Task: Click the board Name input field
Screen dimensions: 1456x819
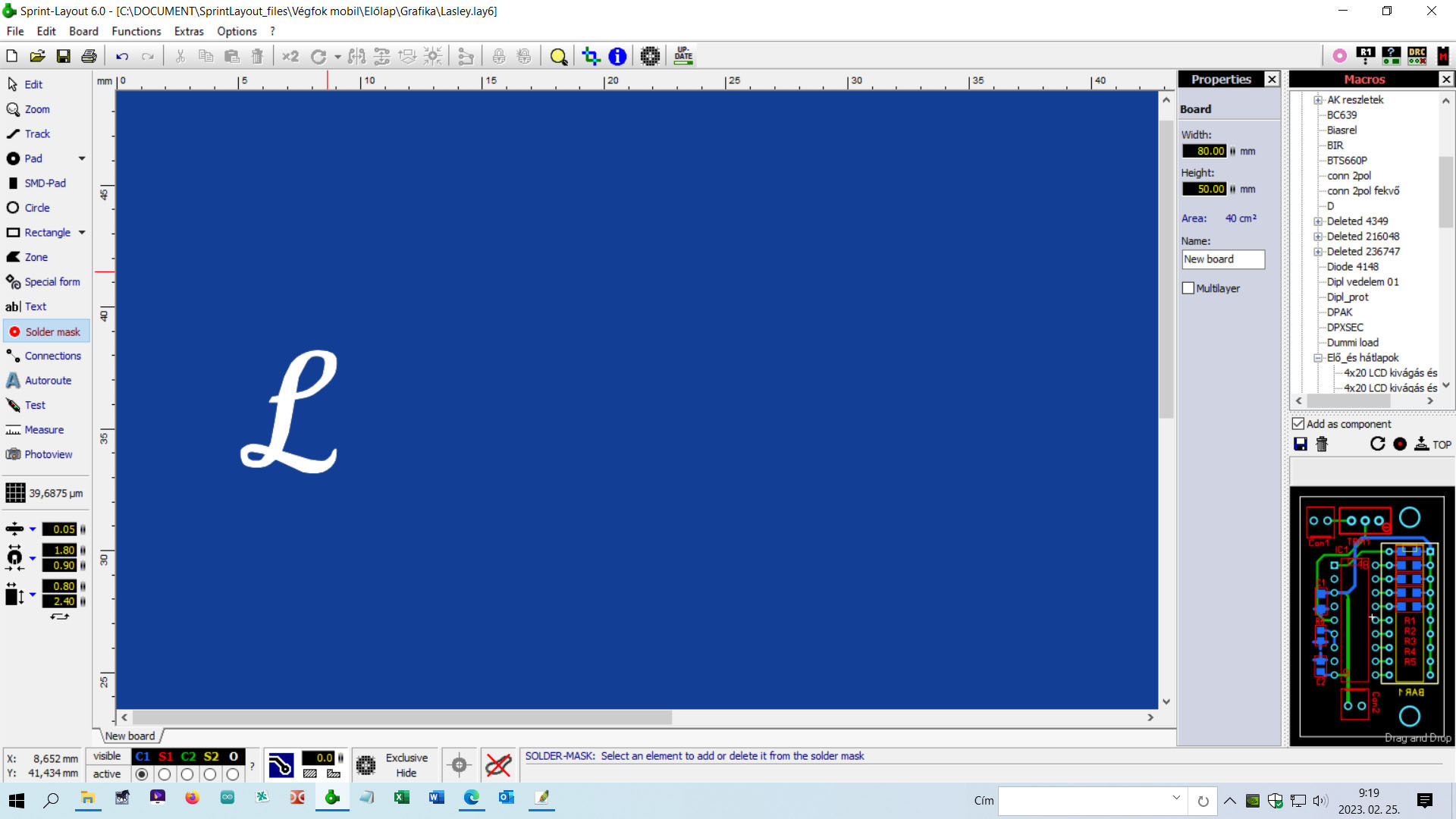Action: tap(1222, 259)
